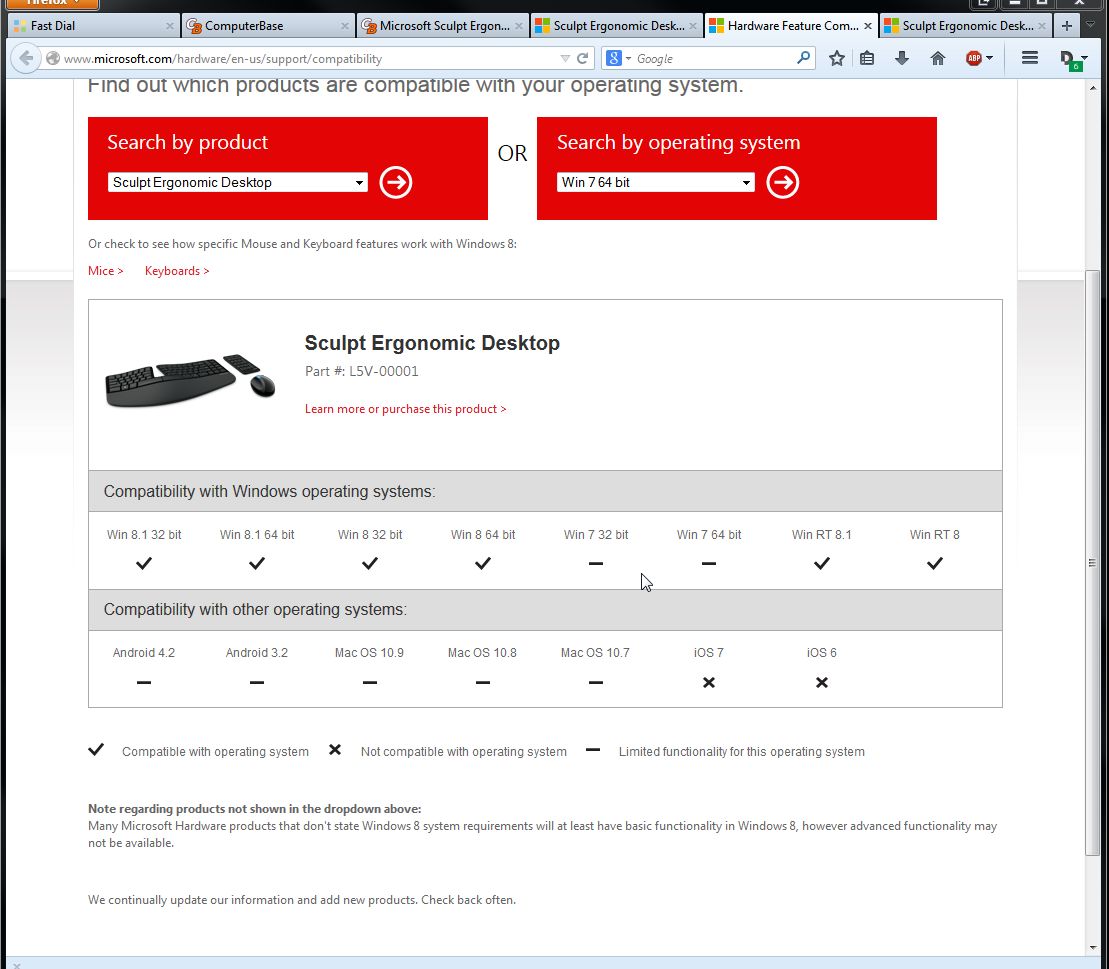Click Not compatible with operating system legend

(463, 752)
